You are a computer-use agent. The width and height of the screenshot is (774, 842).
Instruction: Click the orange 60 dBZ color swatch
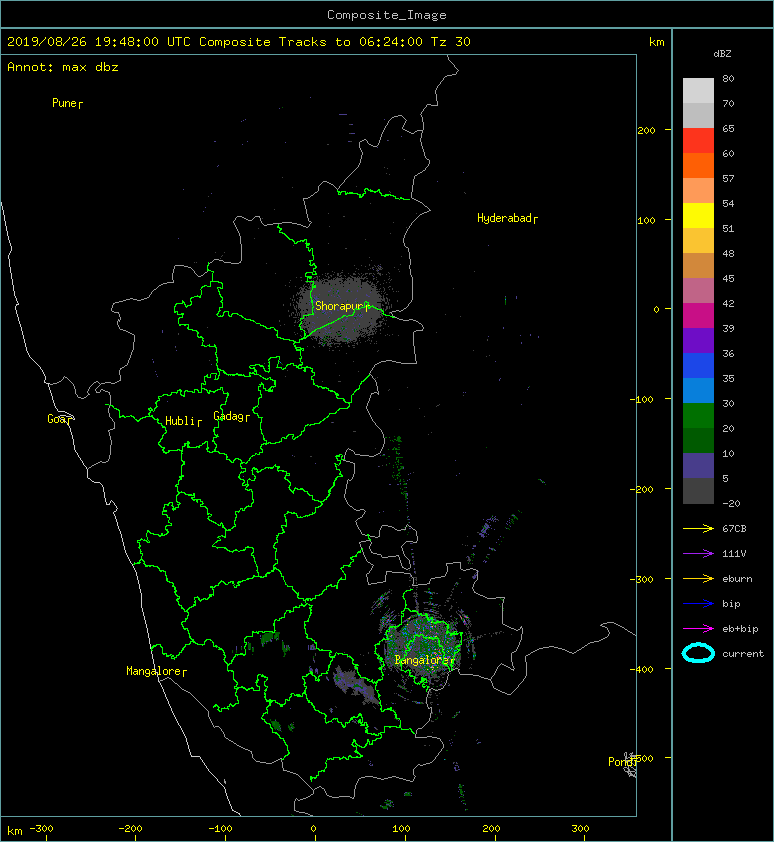click(x=698, y=165)
